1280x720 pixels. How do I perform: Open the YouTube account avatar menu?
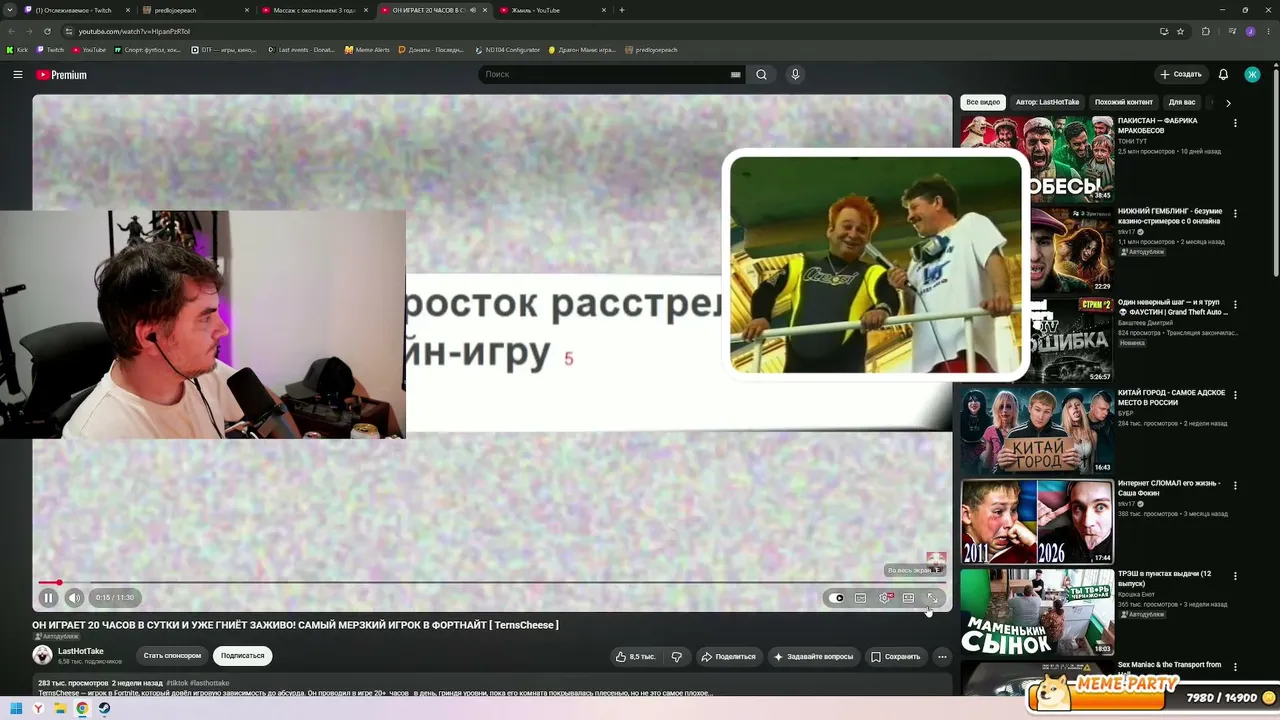click(x=1252, y=74)
